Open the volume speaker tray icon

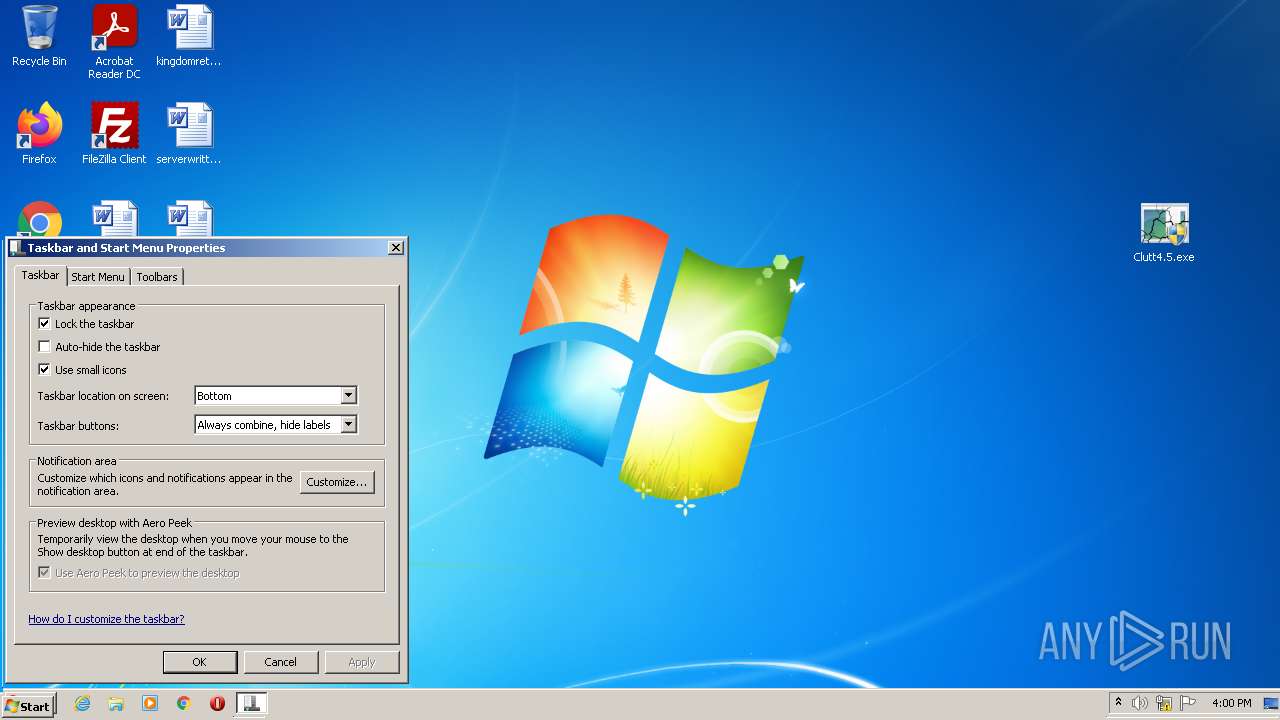[1140, 704]
